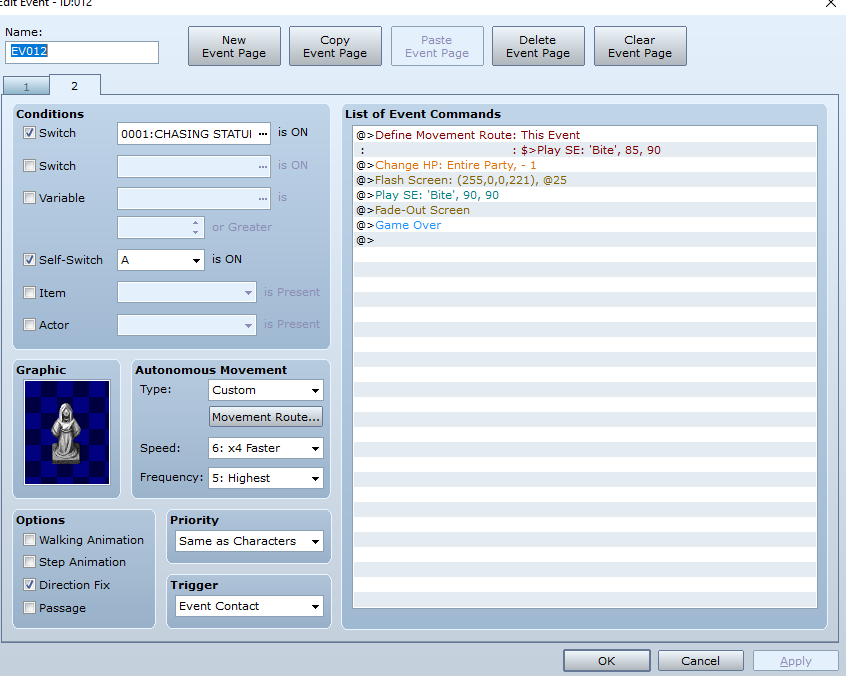The width and height of the screenshot is (846, 676).
Task: Check the Passage option
Action: 30,608
